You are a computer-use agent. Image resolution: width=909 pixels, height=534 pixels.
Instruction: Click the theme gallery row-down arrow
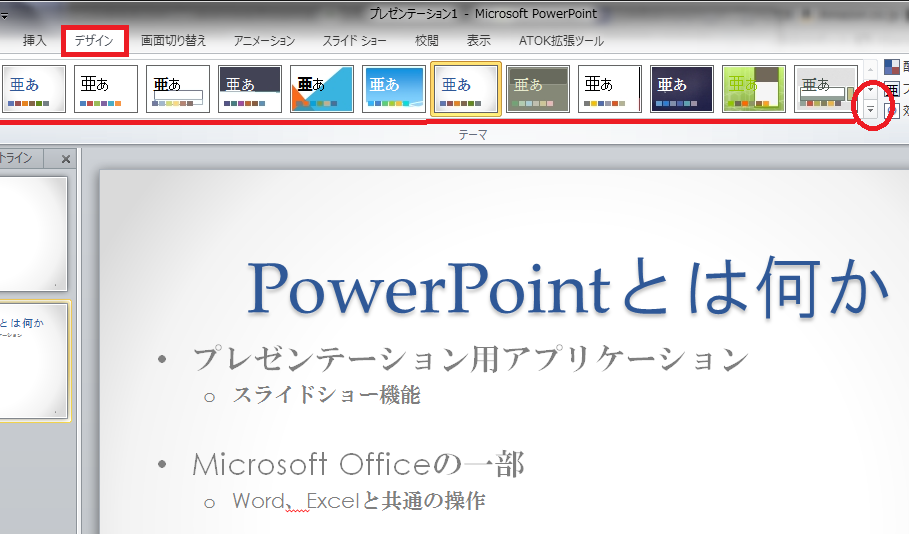(870, 90)
